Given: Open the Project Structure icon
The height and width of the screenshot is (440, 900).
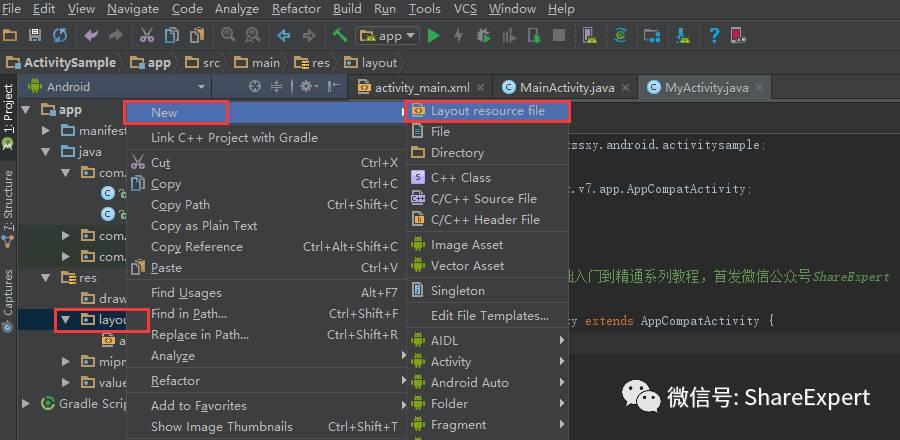Looking at the screenshot, I should click(x=651, y=36).
